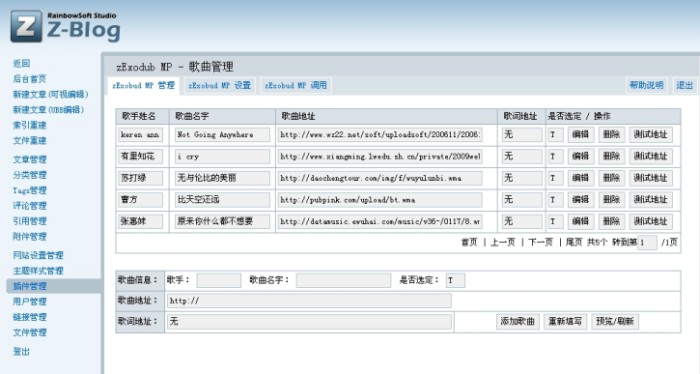700x374 pixels.
Task: Click 删除 for the 曹方 row
Action: click(612, 200)
